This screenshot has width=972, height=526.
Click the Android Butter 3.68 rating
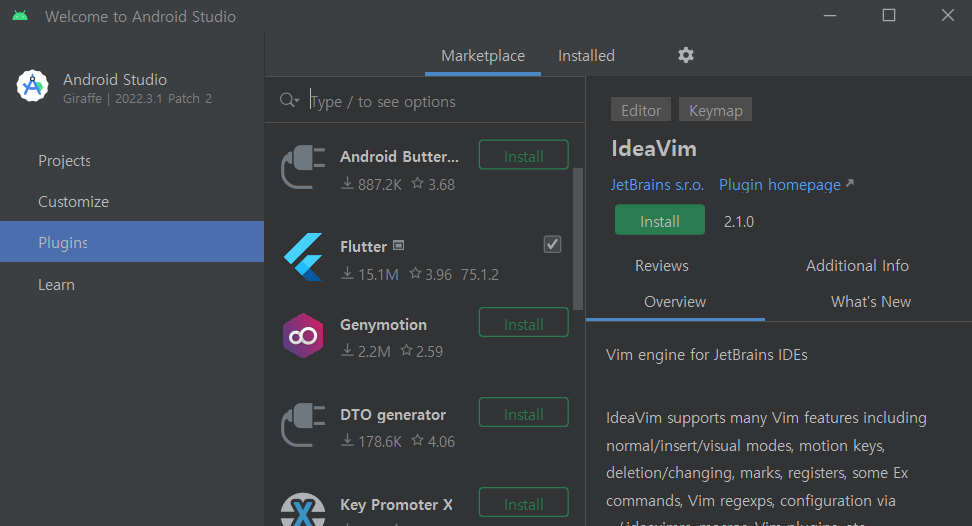pyautogui.click(x=433, y=185)
